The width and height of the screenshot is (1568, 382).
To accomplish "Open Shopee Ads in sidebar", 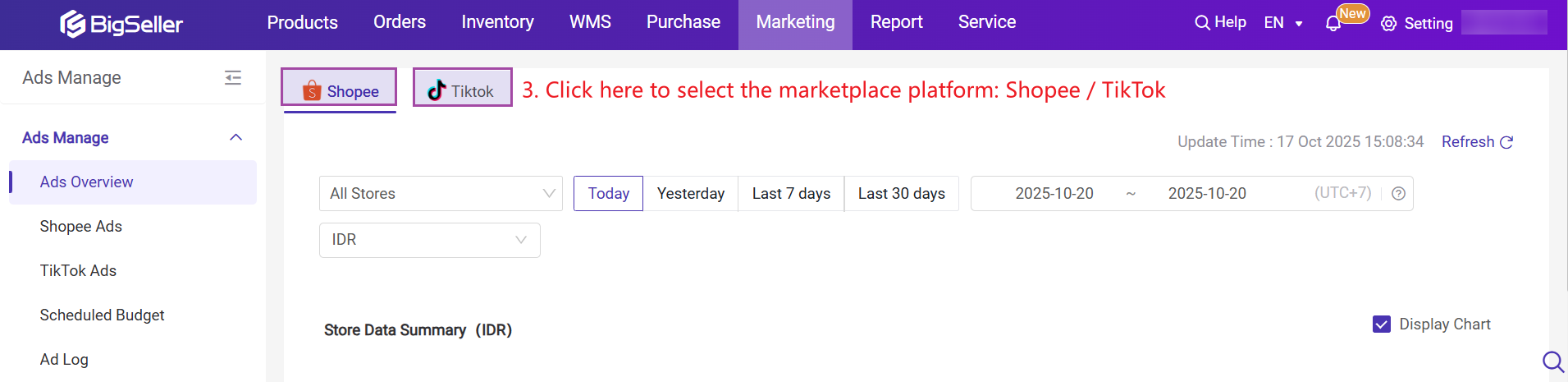I will tap(80, 227).
